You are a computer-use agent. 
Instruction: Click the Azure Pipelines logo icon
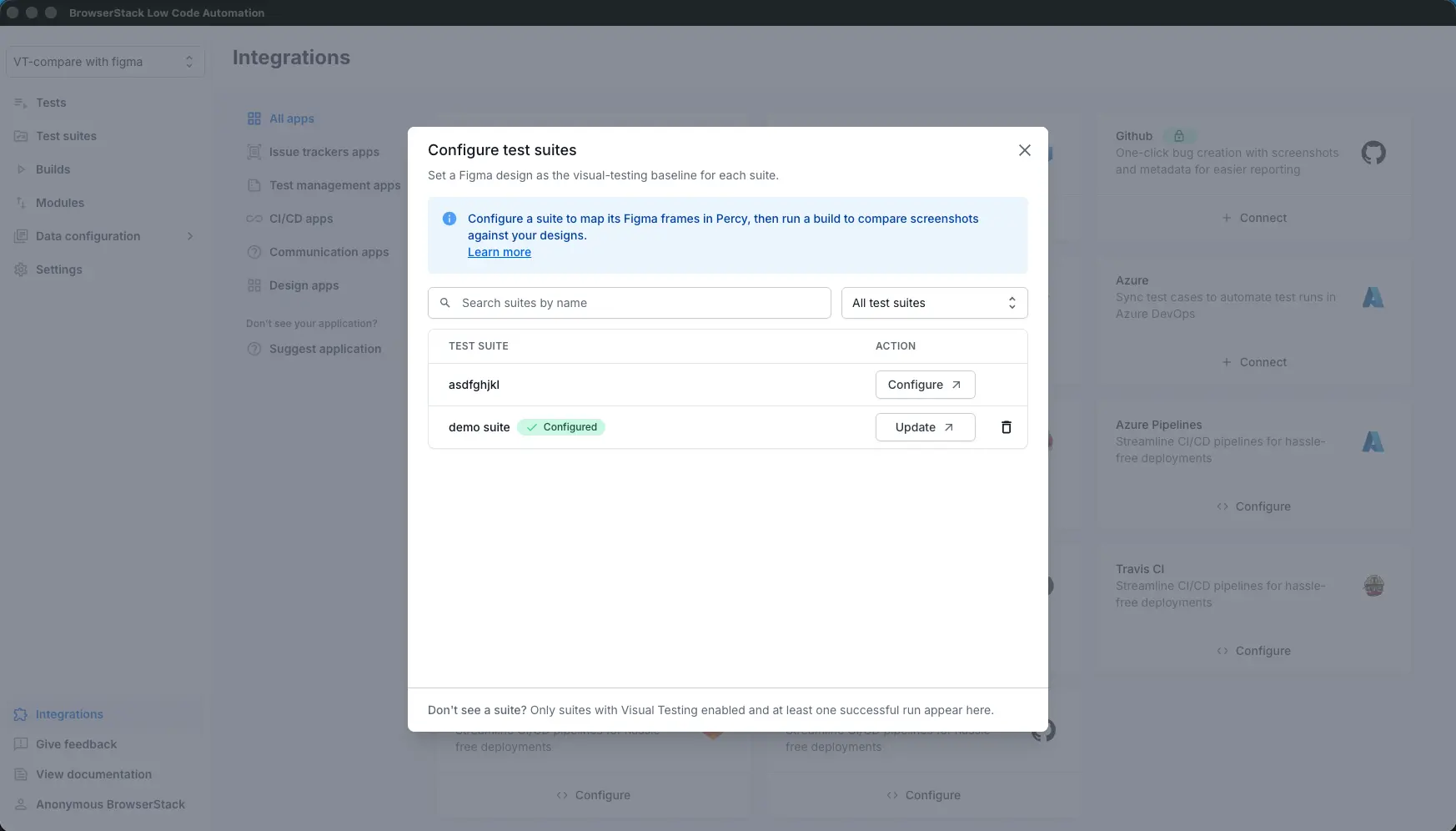click(1373, 441)
